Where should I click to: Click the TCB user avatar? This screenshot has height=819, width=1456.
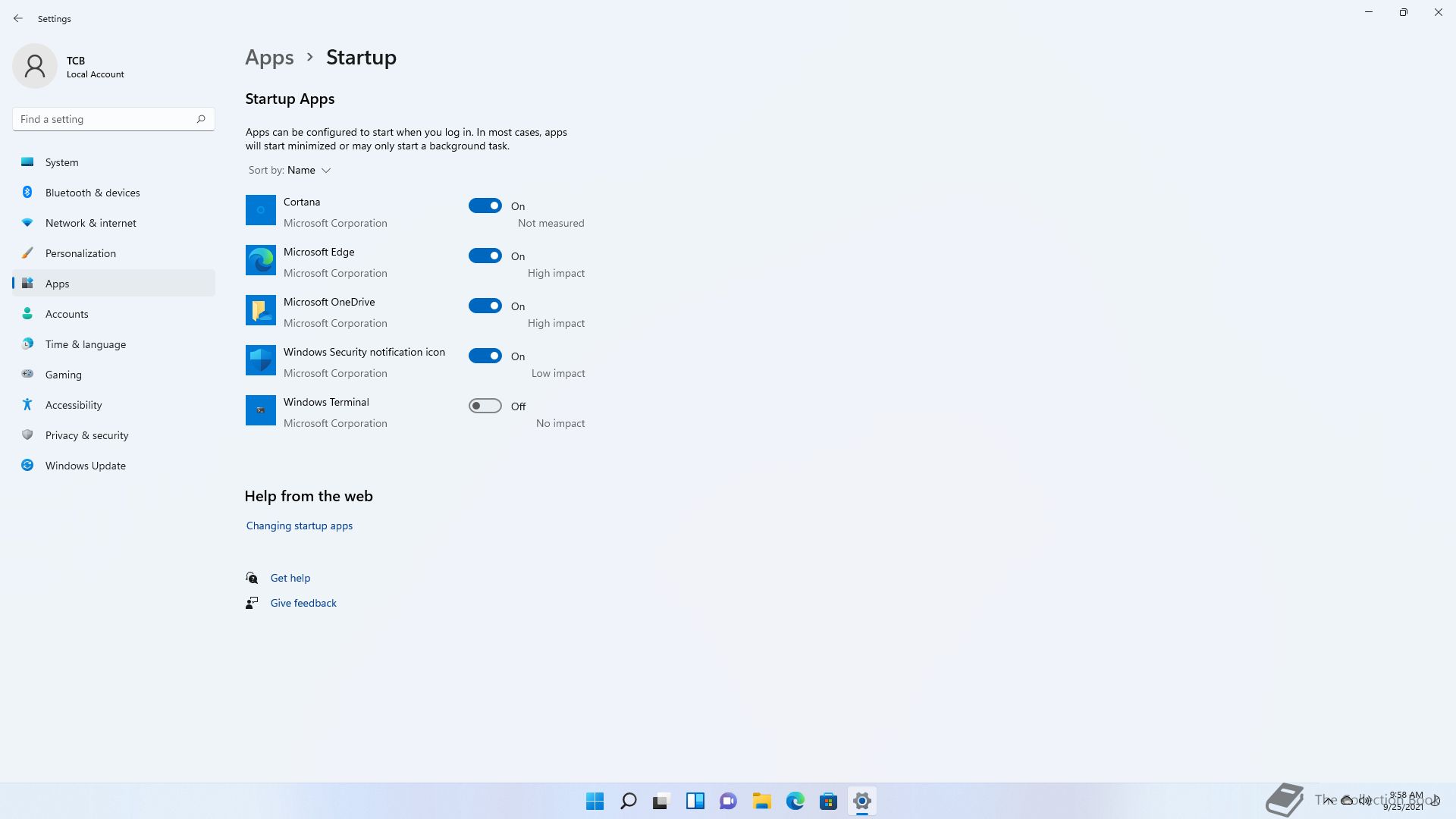[35, 66]
